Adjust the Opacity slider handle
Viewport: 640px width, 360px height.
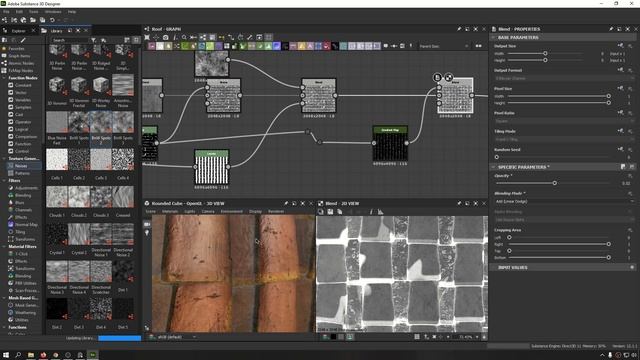(555, 183)
